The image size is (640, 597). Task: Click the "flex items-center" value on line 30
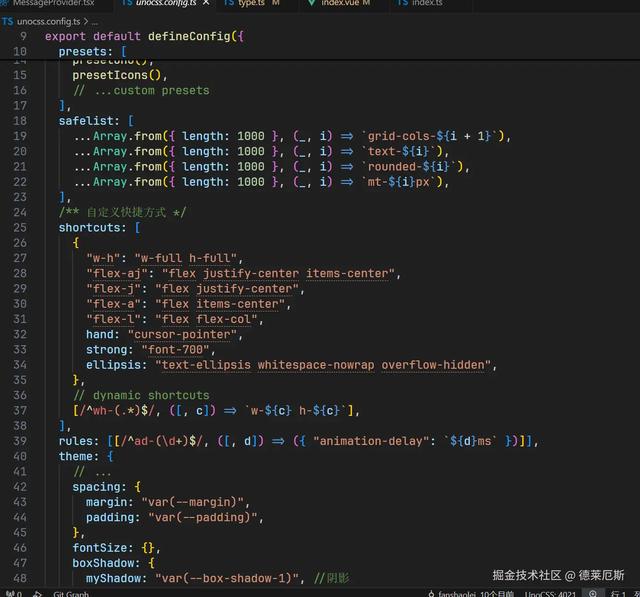click(x=220, y=304)
